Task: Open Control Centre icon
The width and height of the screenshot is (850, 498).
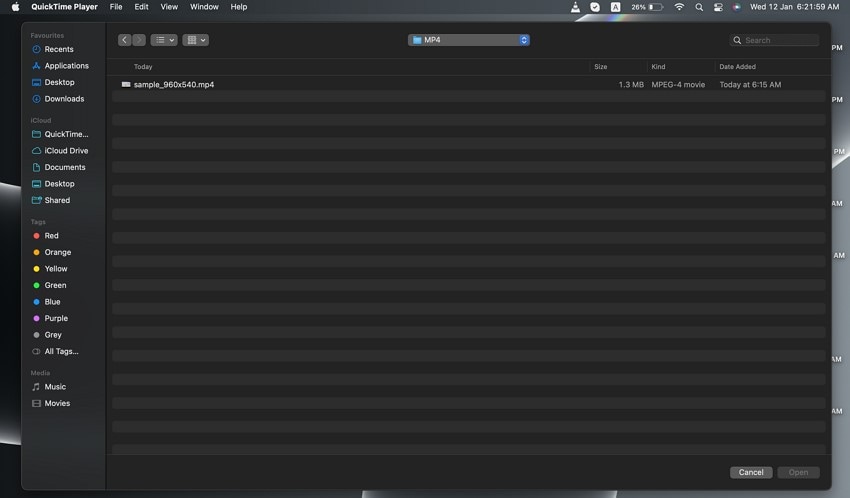Action: click(718, 7)
